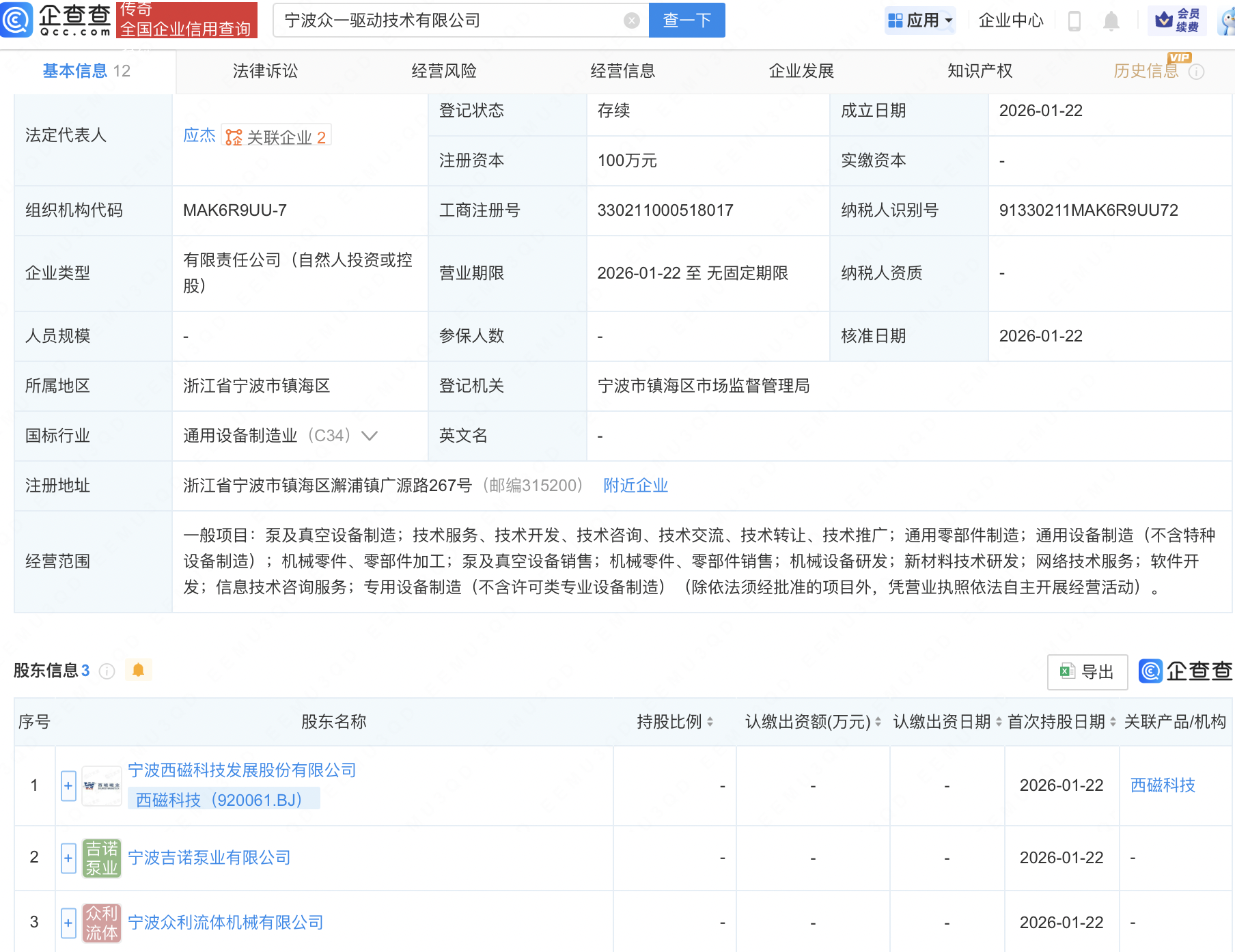Click the shareholder info alert bell
1235x952 pixels.
pyautogui.click(x=138, y=670)
